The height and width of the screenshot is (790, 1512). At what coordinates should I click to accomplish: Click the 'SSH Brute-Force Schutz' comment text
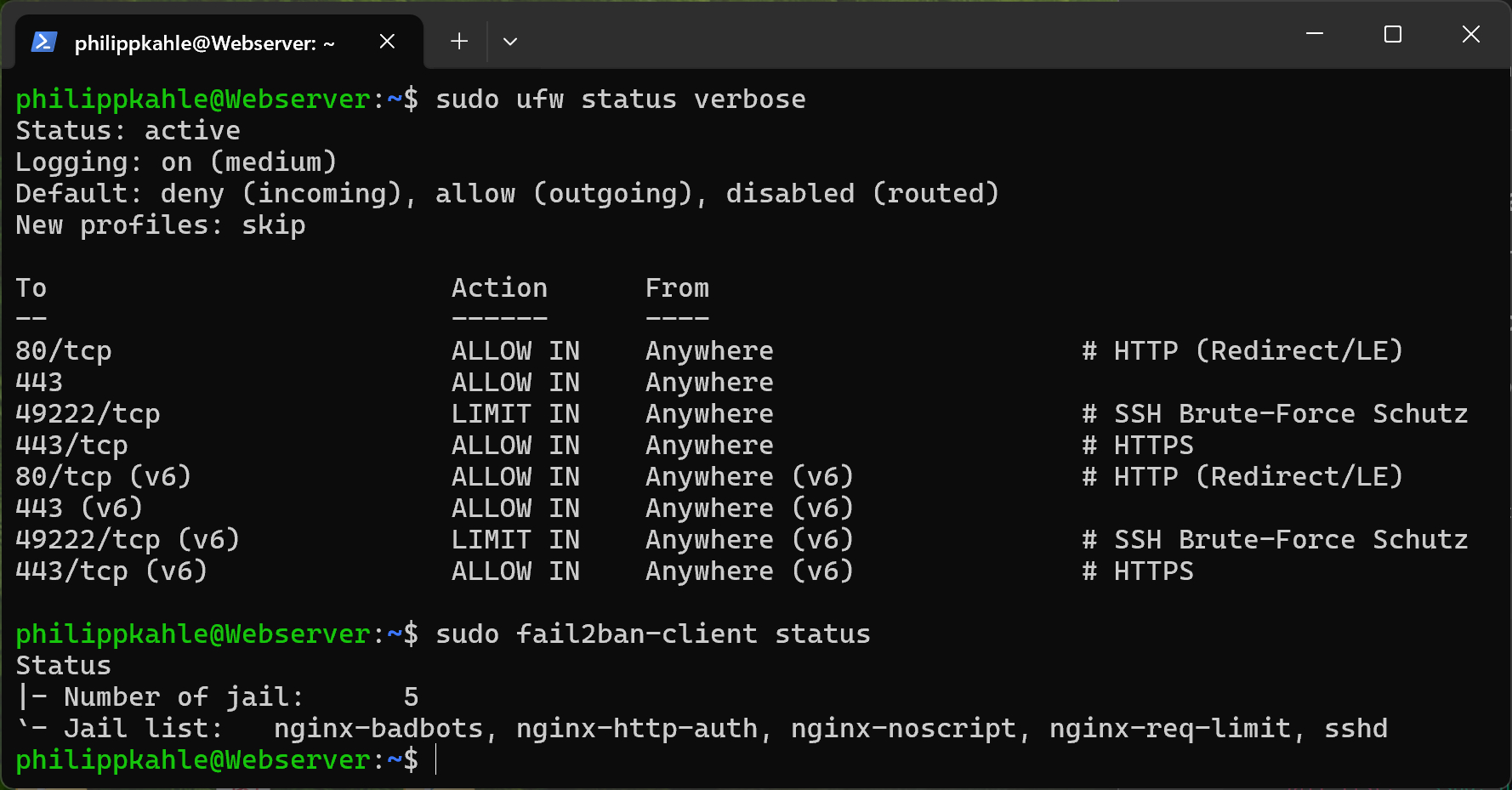[x=1291, y=414]
